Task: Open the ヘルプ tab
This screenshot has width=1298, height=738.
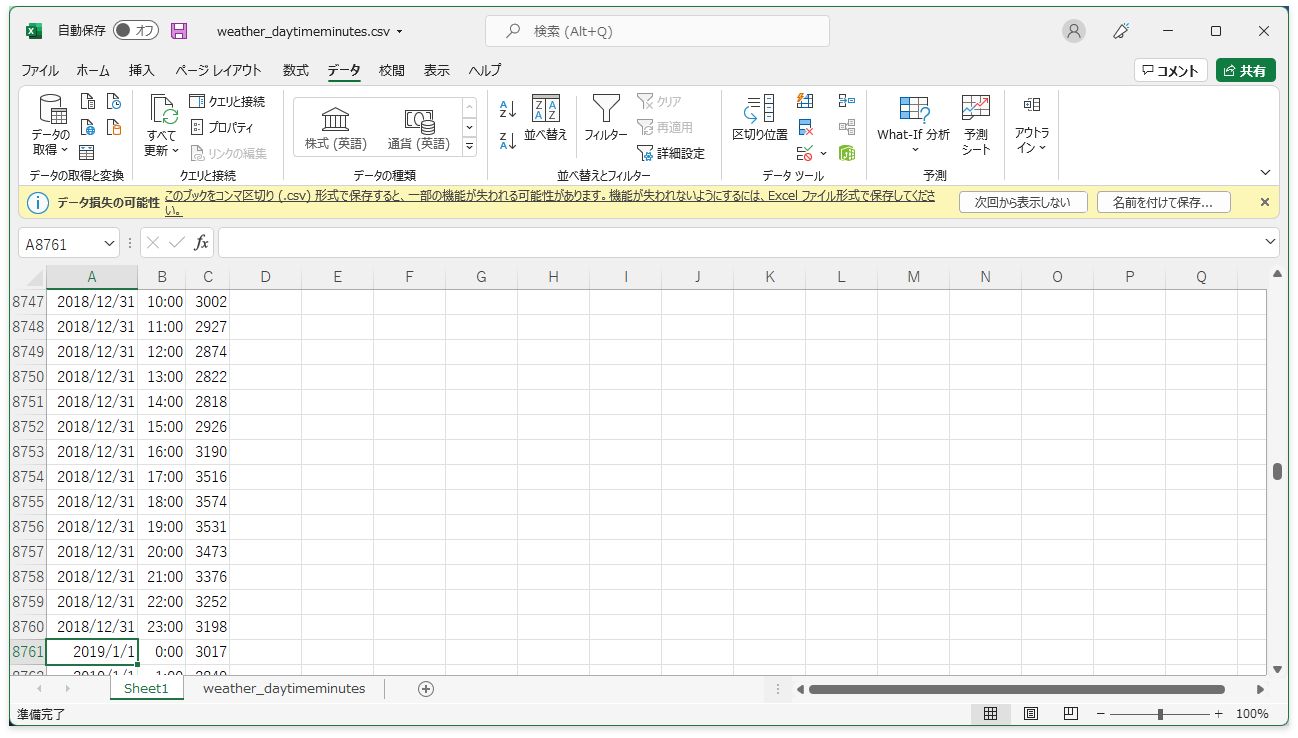Action: click(485, 71)
